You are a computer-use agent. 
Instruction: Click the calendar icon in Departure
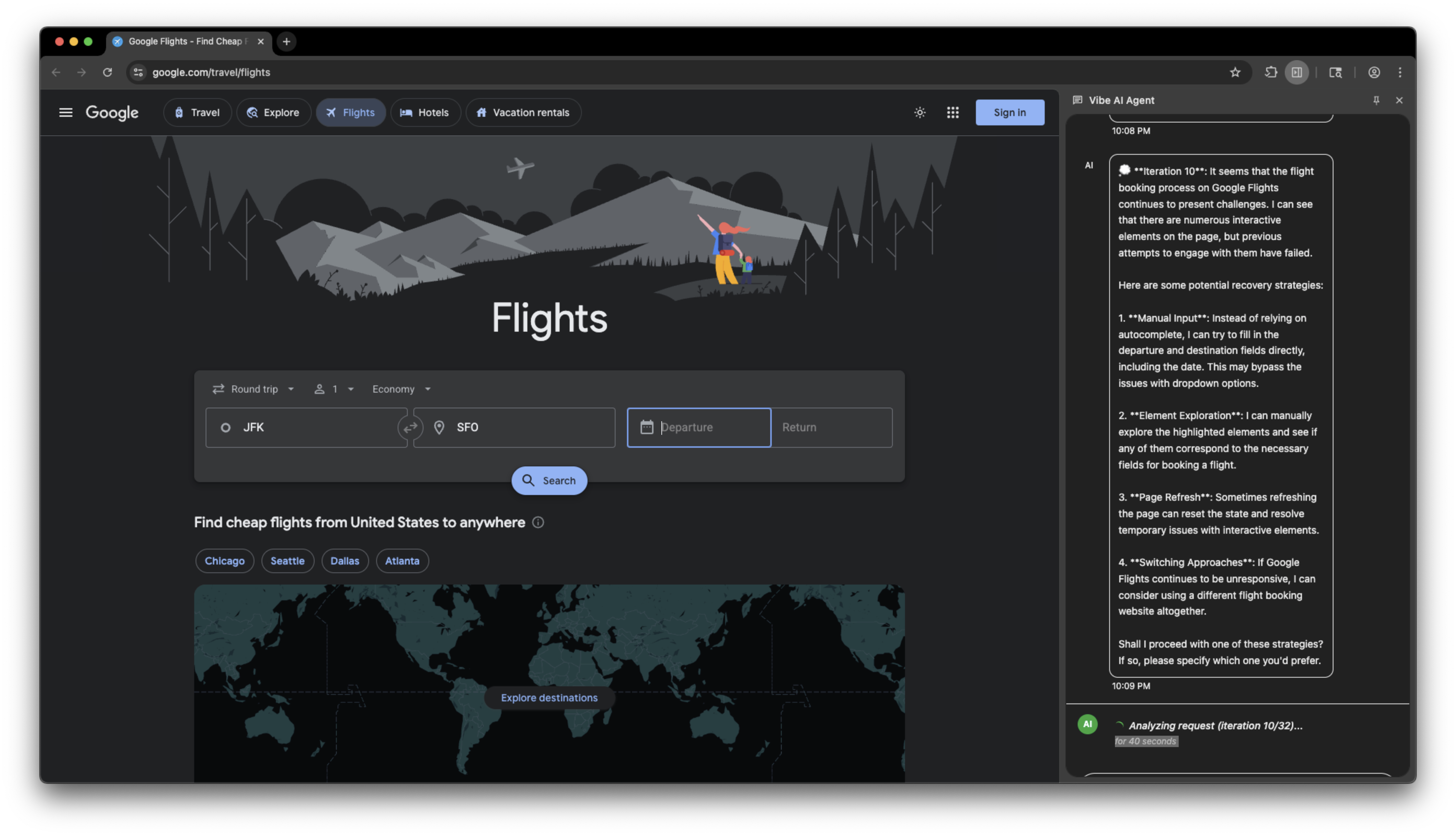click(x=646, y=427)
